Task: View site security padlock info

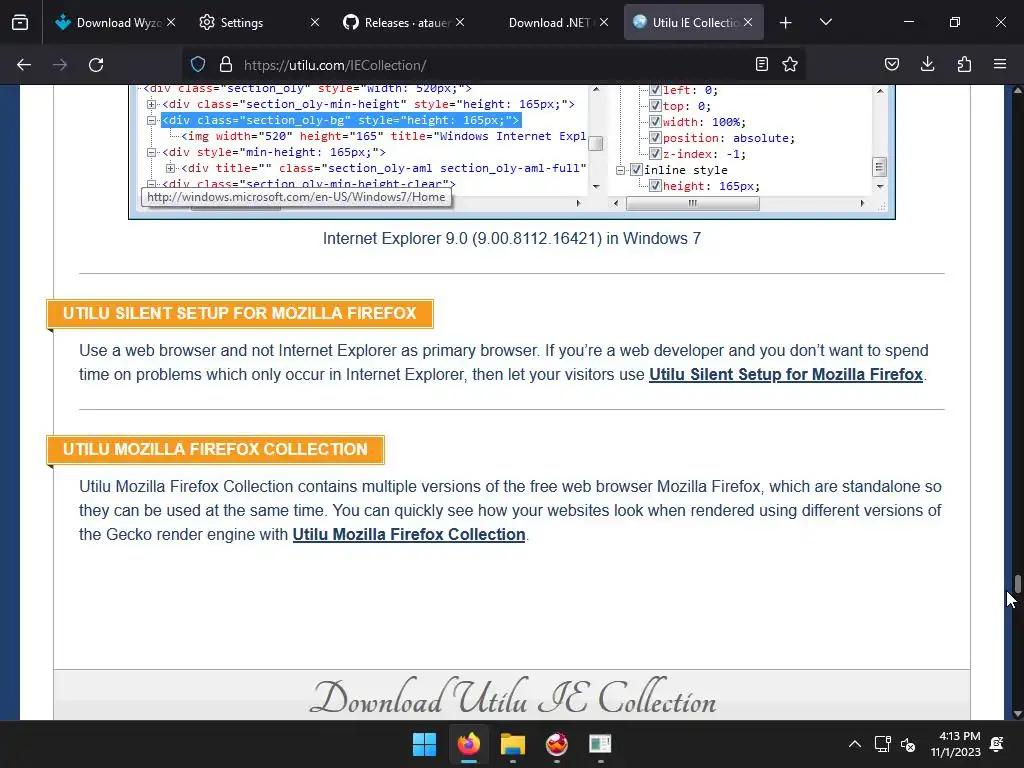Action: [226, 65]
